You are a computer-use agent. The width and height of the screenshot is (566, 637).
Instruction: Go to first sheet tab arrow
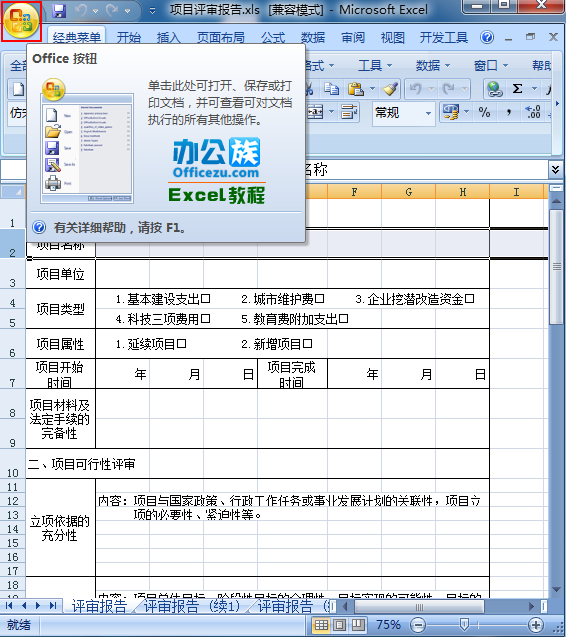9,606
